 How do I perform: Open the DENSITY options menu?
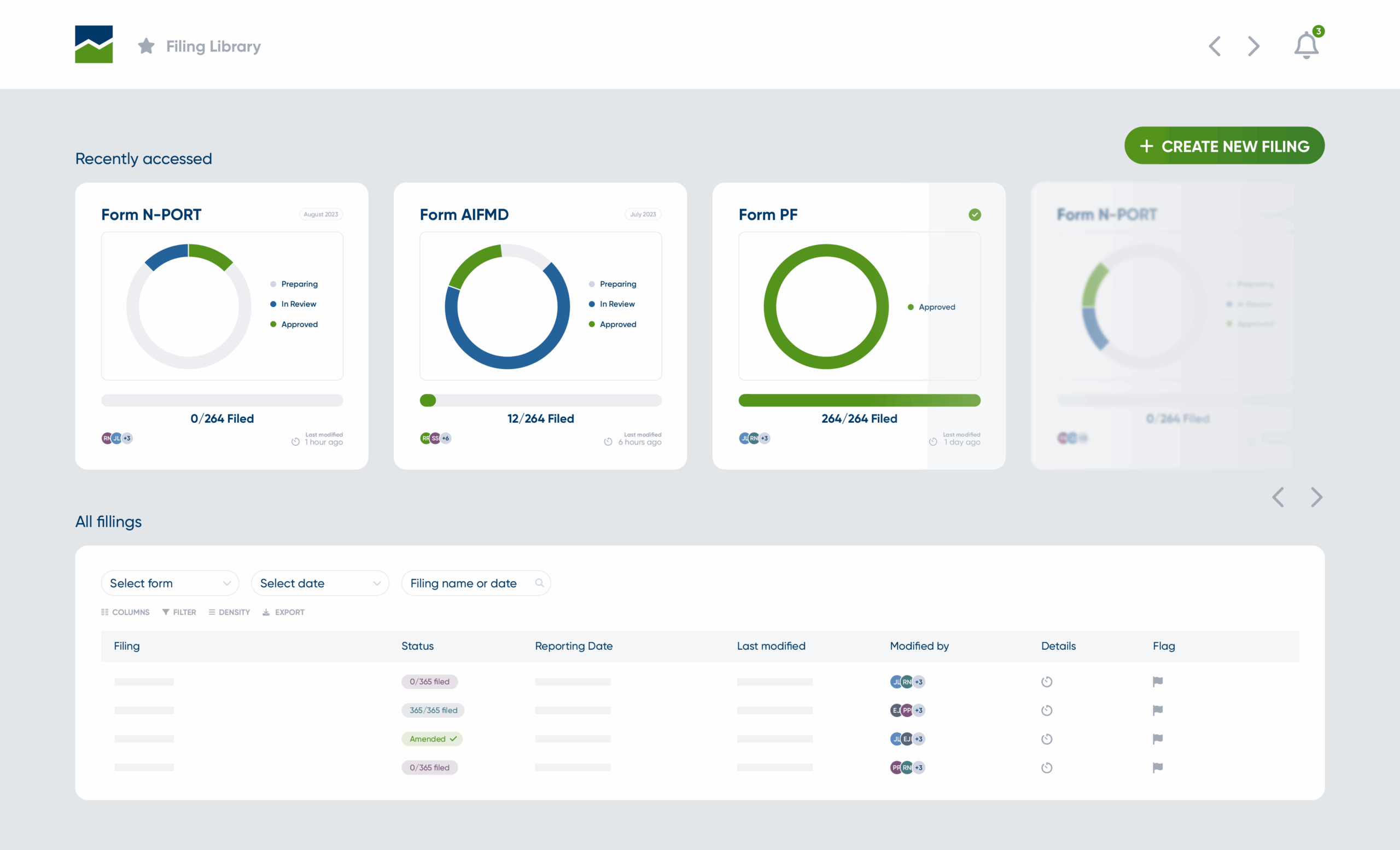tap(229, 612)
